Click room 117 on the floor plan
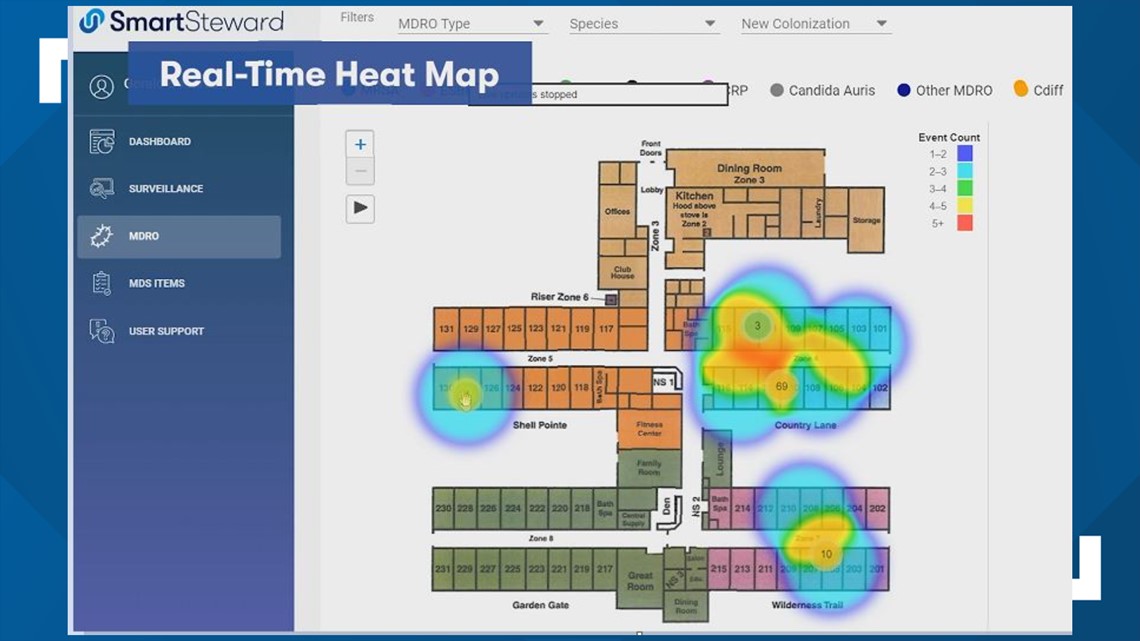The width and height of the screenshot is (1140, 641). tap(606, 328)
